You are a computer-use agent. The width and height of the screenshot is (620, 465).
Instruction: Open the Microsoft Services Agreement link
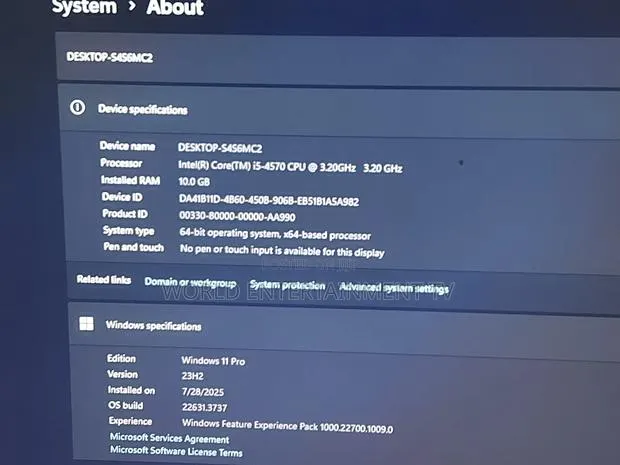pos(169,438)
